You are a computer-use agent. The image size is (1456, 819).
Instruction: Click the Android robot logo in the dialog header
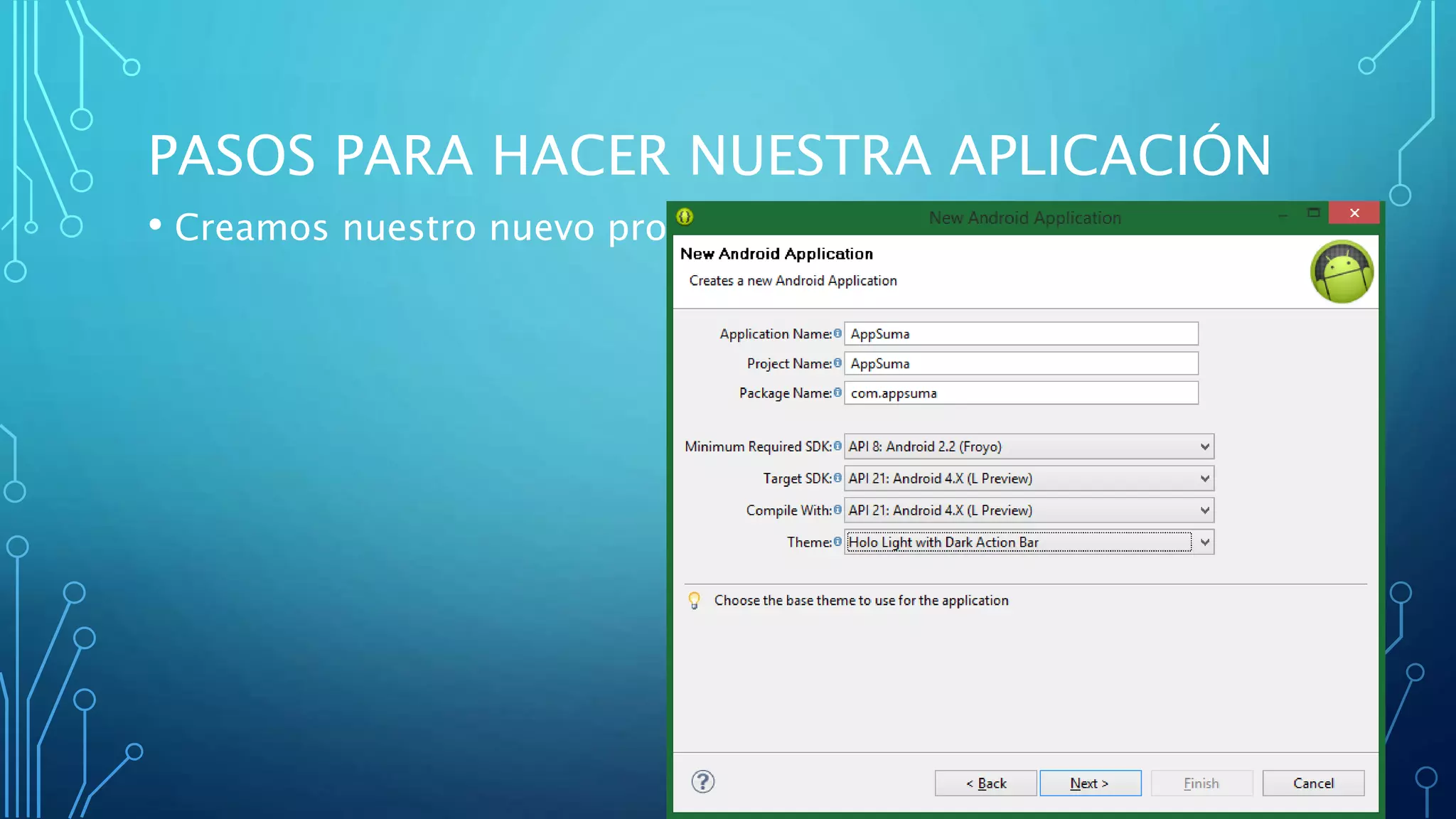(1342, 272)
